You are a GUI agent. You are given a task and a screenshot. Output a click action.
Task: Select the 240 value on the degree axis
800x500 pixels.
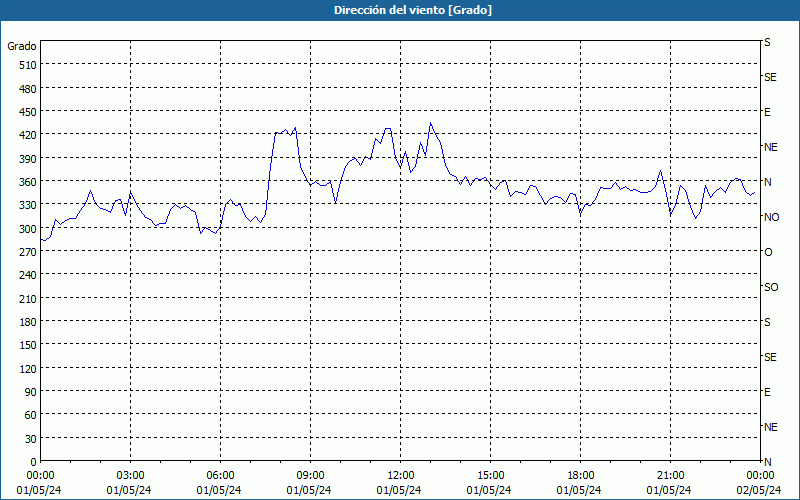(x=28, y=276)
